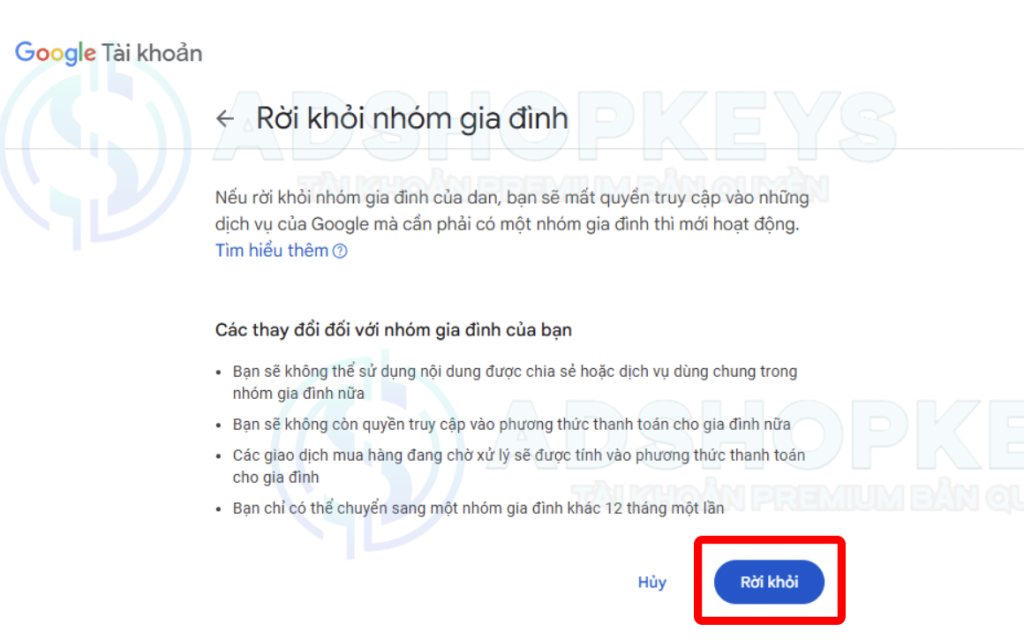Click the faint dollar watermark logo behind bullets
Viewport: 1024px width, 639px height.
368,457
